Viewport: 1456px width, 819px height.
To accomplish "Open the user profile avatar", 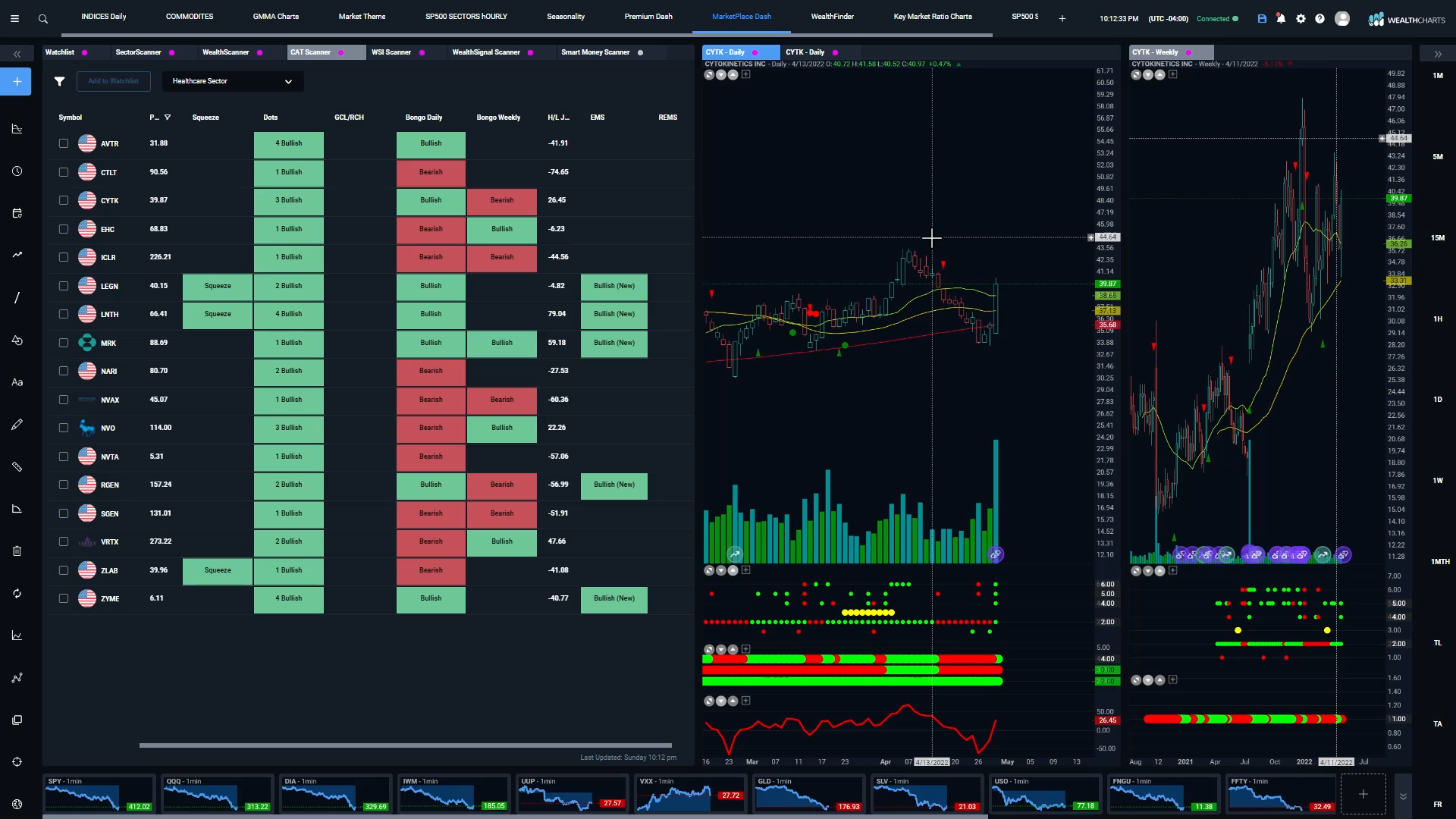I will [x=1342, y=18].
